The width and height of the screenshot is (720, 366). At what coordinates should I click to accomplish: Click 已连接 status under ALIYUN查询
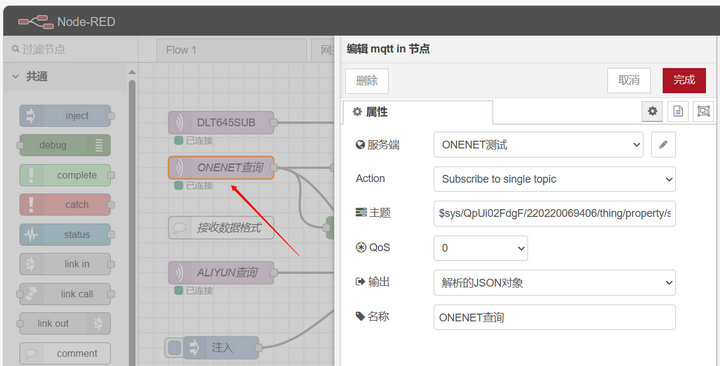(194, 291)
